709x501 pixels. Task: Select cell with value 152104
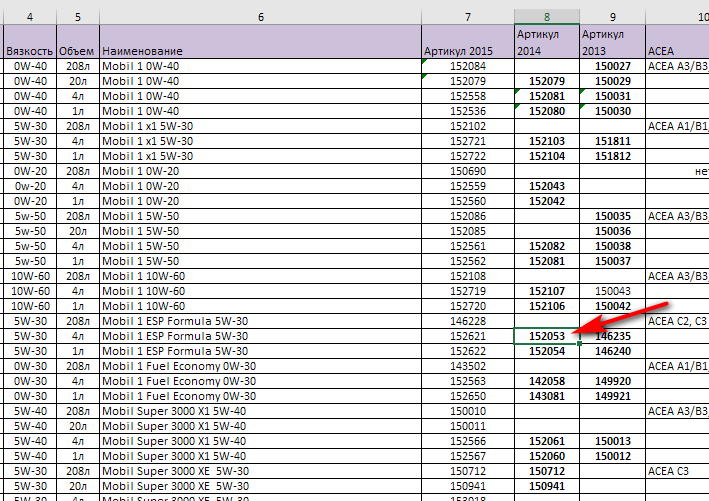pyautogui.click(x=547, y=156)
